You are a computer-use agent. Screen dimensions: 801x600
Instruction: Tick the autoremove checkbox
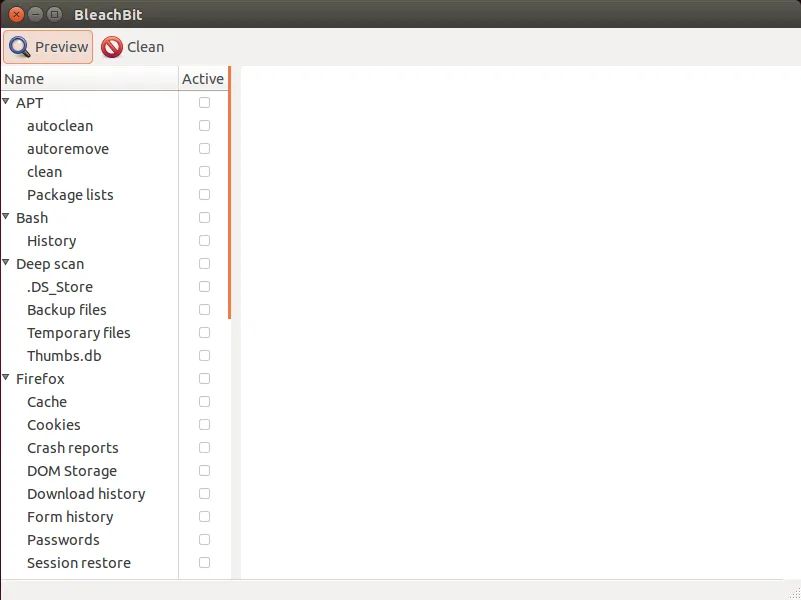point(204,149)
